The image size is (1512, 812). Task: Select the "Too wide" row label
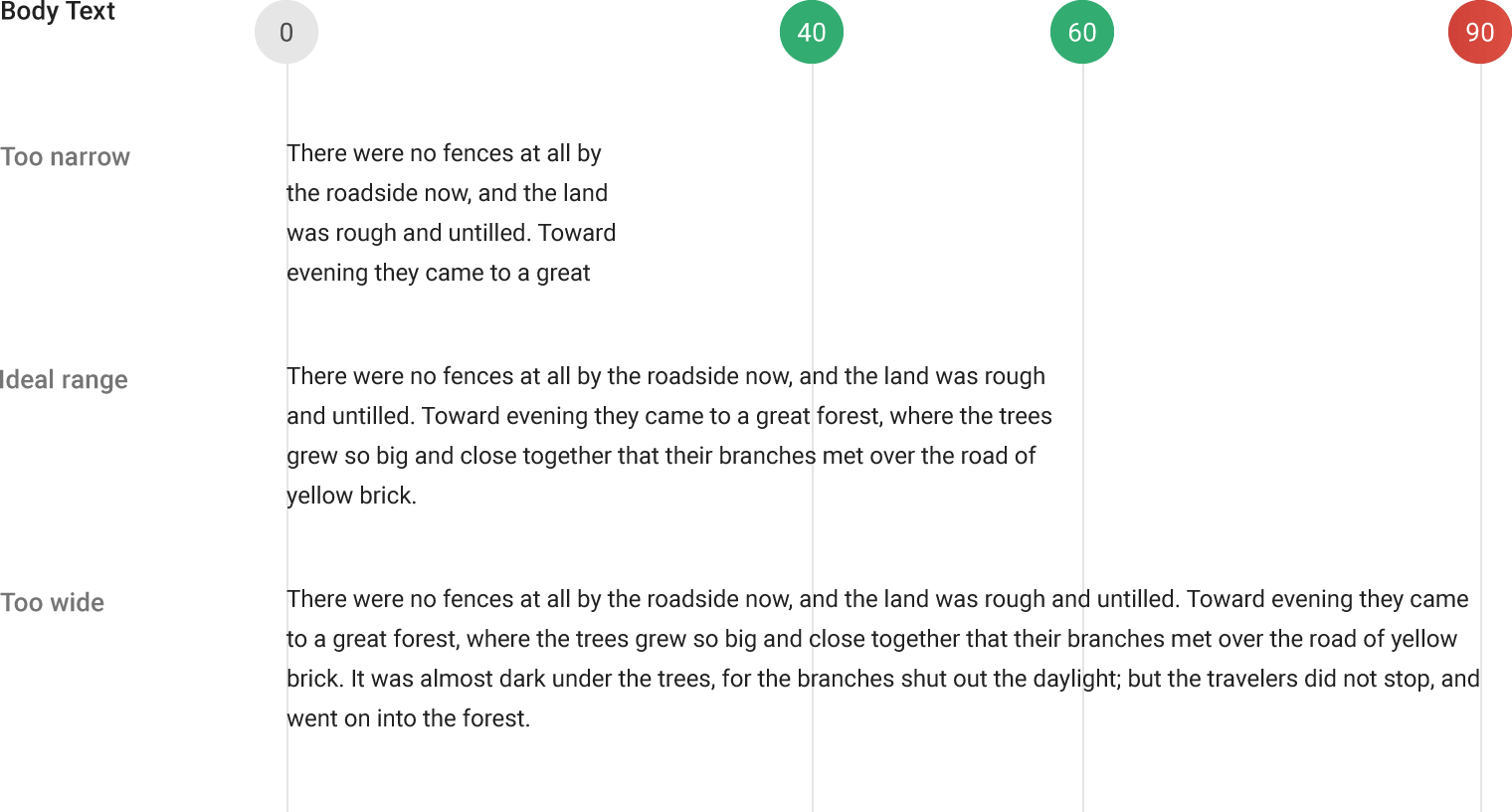[x=53, y=603]
